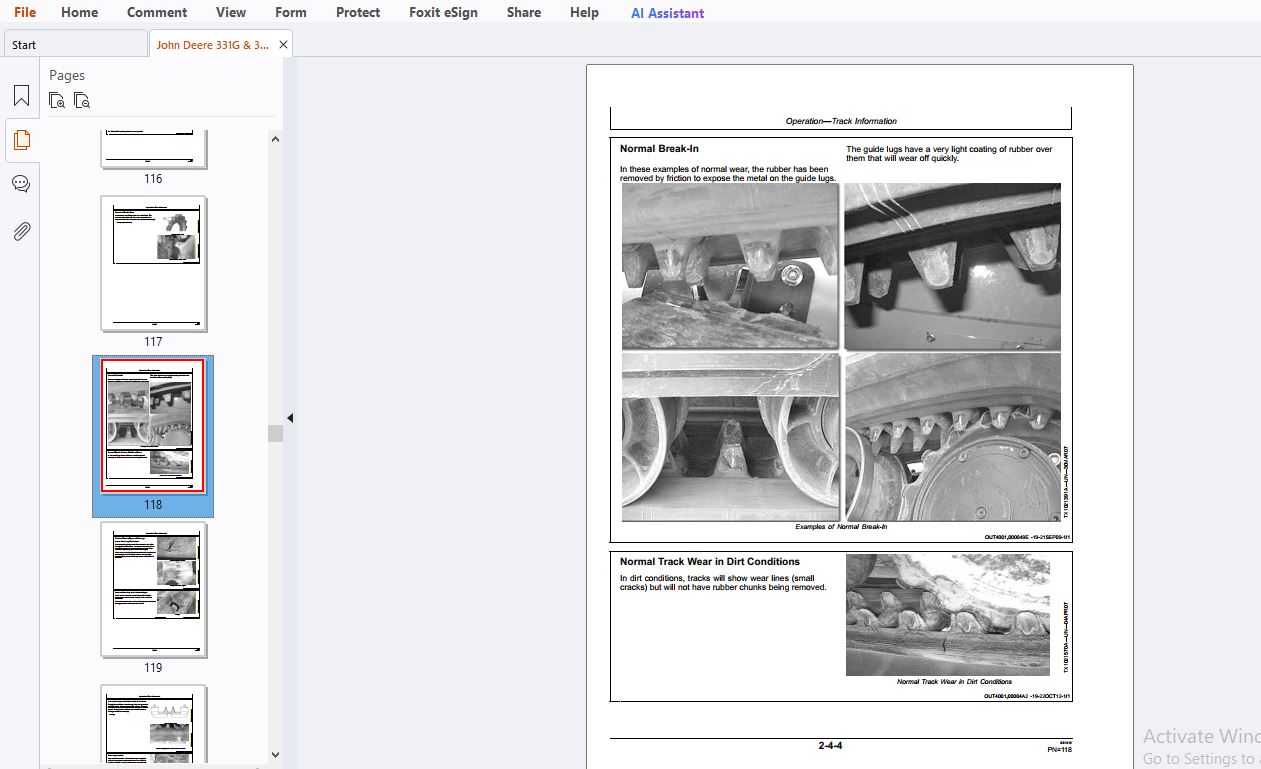Open the View ribbon tab

click(231, 12)
